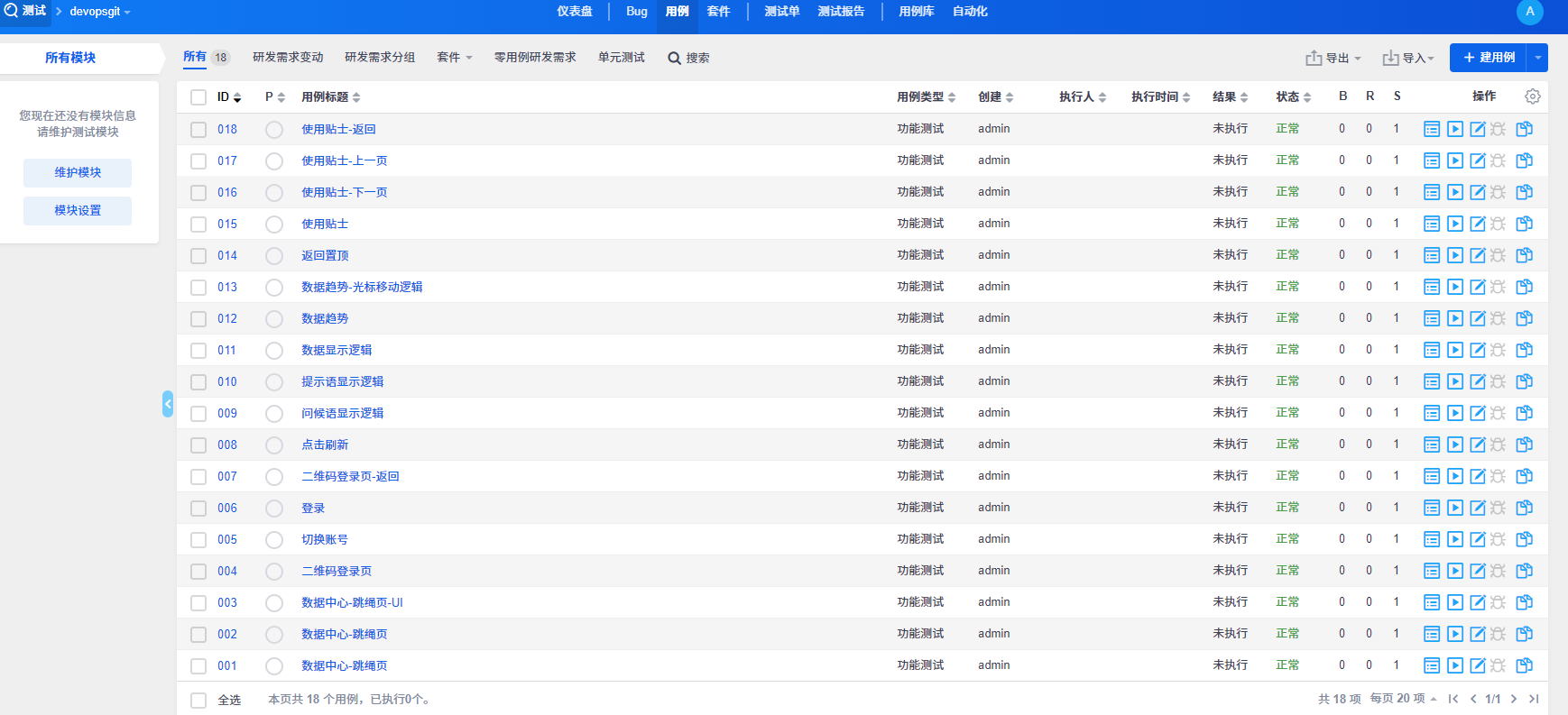The image size is (1568, 715).
Task: Switch to the Bug tab in top navigation
Action: (636, 12)
